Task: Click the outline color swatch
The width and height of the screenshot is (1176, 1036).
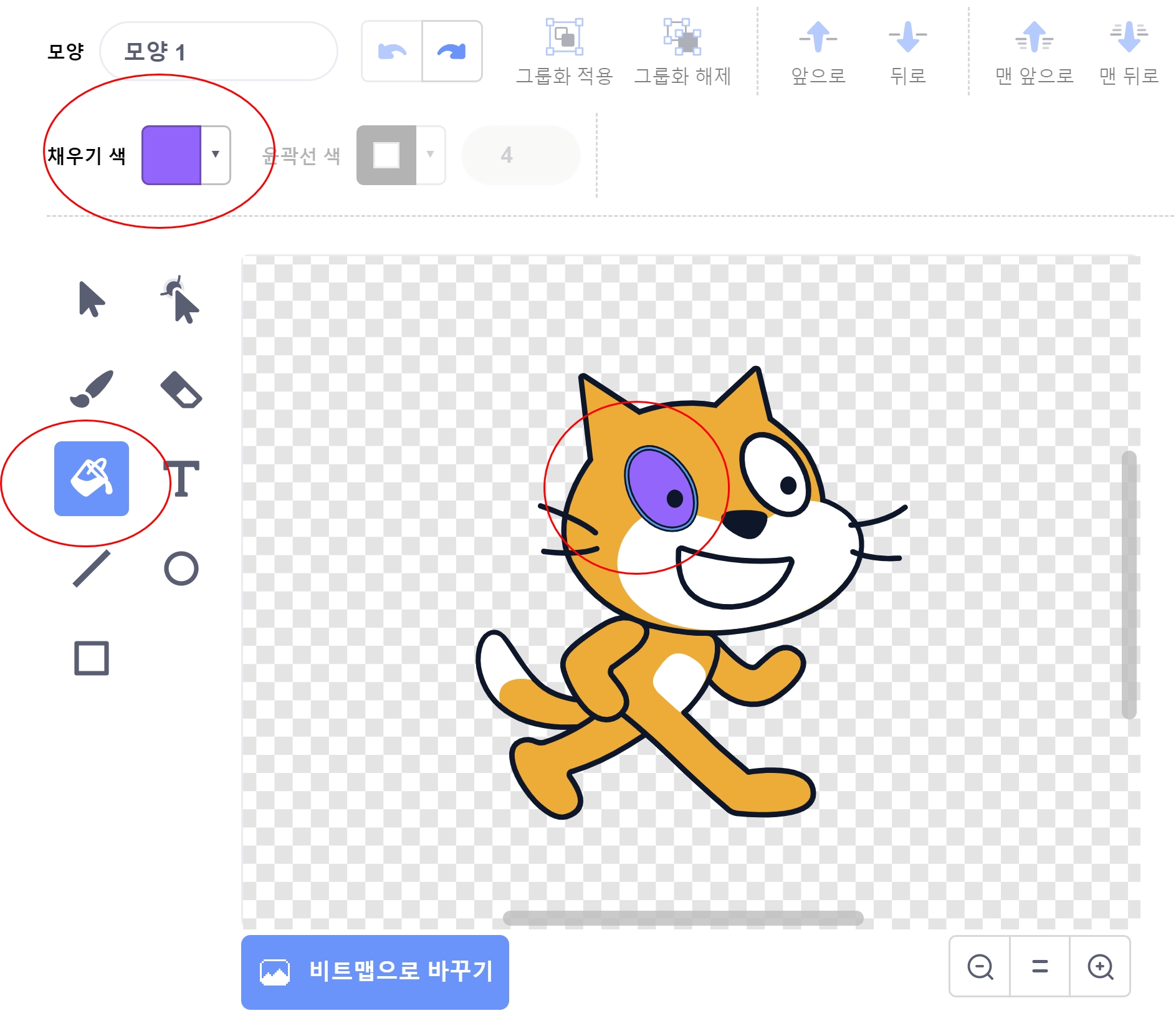Action: tap(386, 155)
